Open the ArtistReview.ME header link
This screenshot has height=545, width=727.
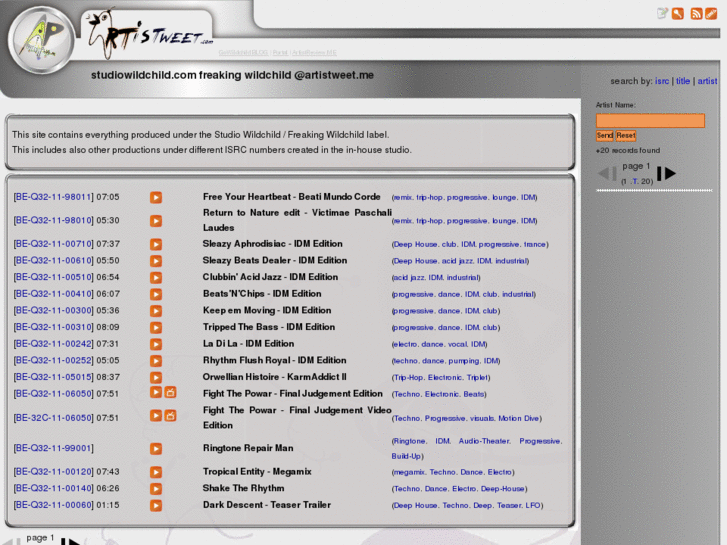(x=314, y=52)
